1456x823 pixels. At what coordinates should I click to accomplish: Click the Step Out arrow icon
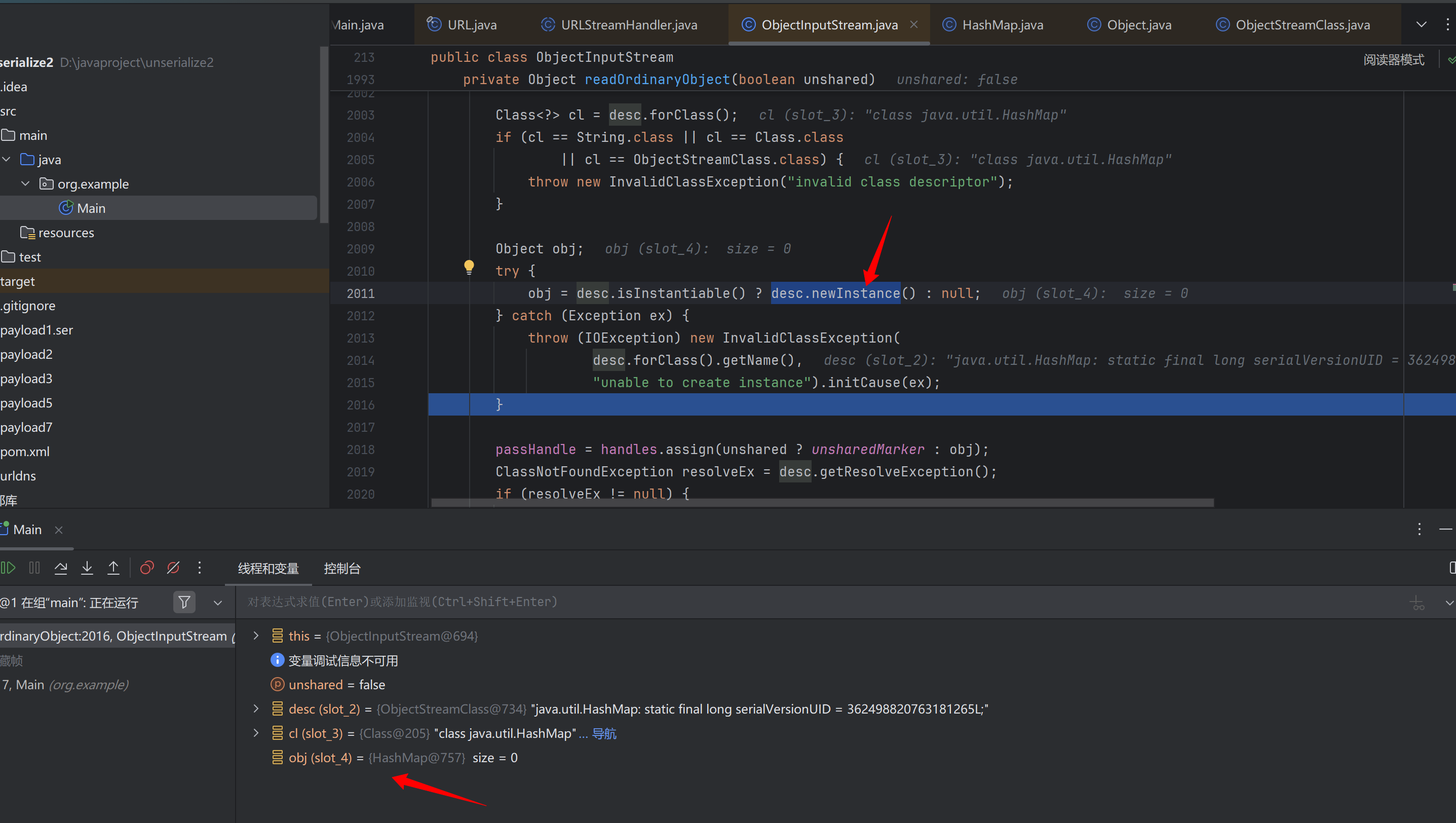point(113,568)
